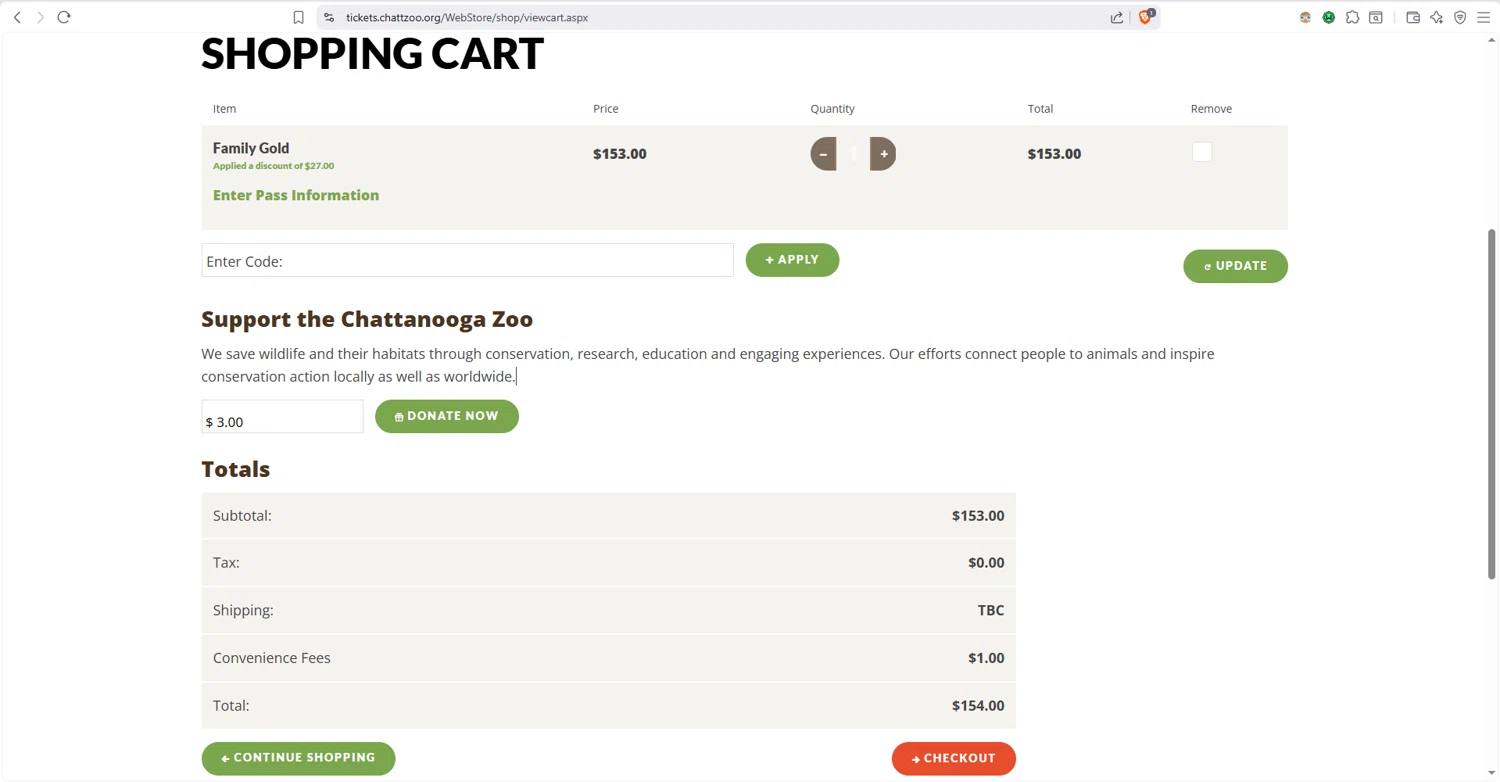
Task: Click the Tax $0.00 value
Action: tap(986, 562)
